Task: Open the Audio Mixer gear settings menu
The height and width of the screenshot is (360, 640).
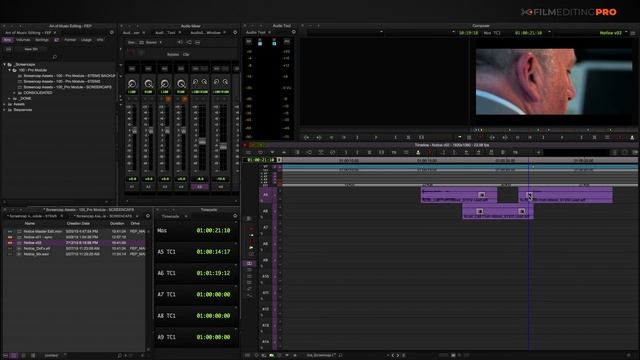Action: 235,33
